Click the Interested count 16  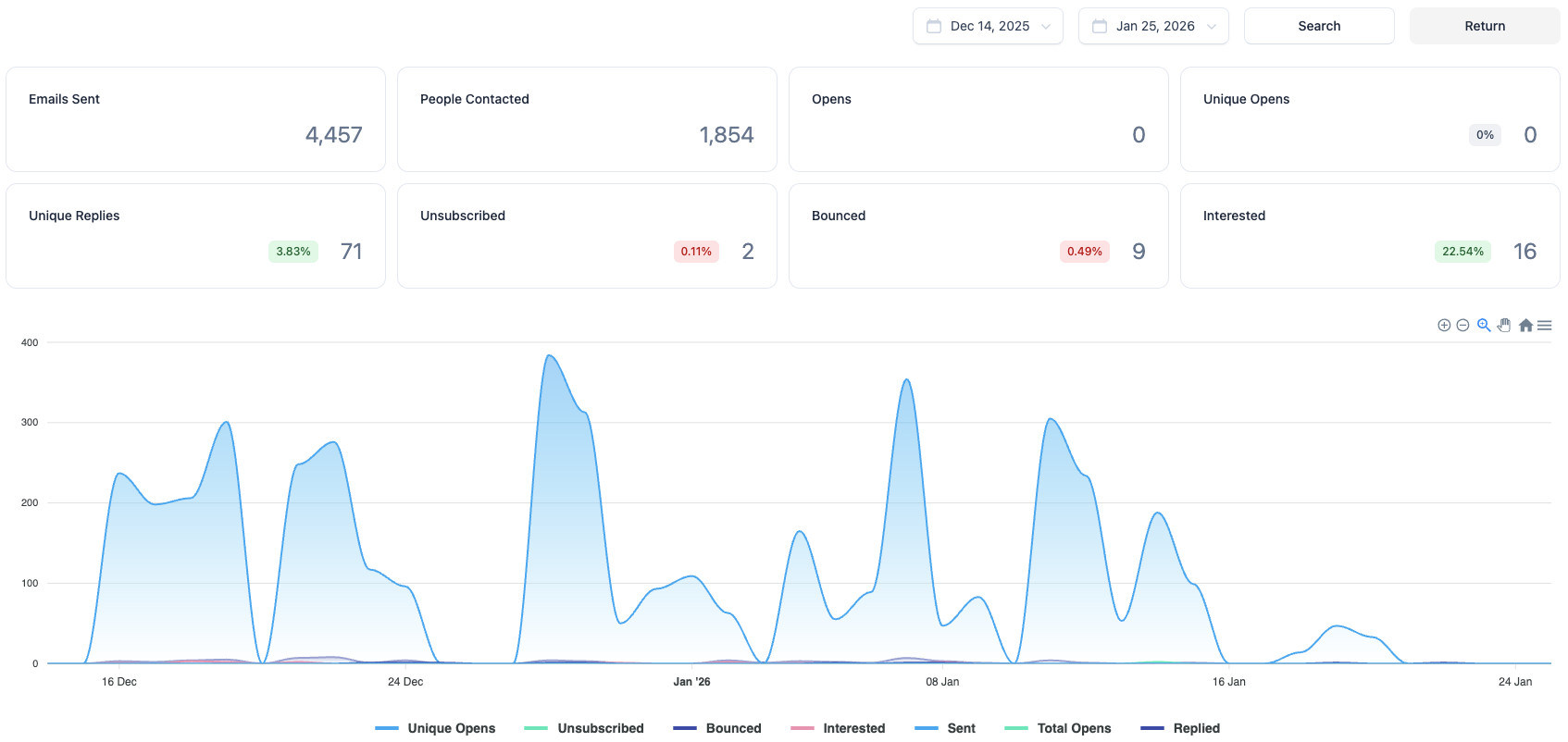(x=1525, y=252)
